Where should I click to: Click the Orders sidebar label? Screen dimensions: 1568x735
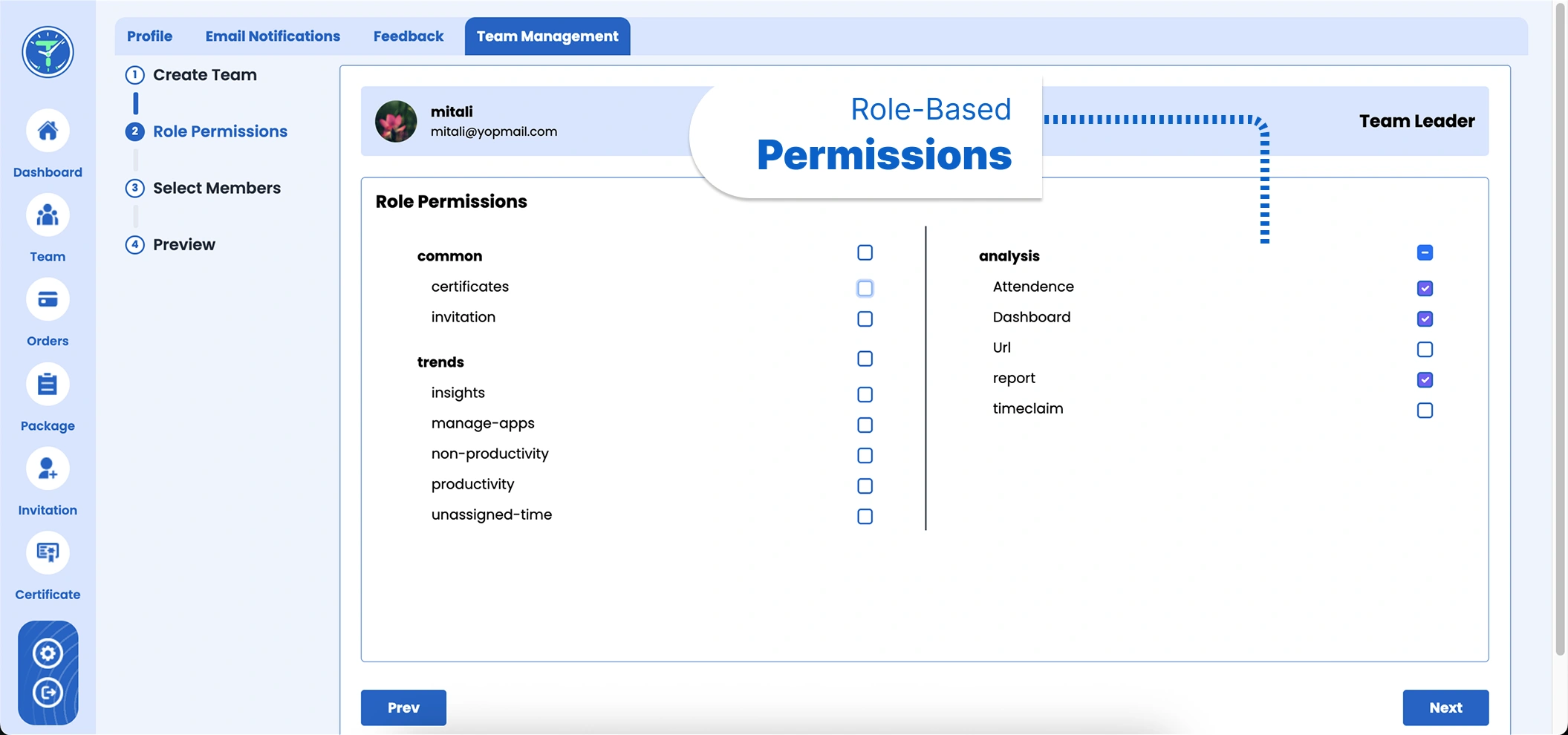48,341
